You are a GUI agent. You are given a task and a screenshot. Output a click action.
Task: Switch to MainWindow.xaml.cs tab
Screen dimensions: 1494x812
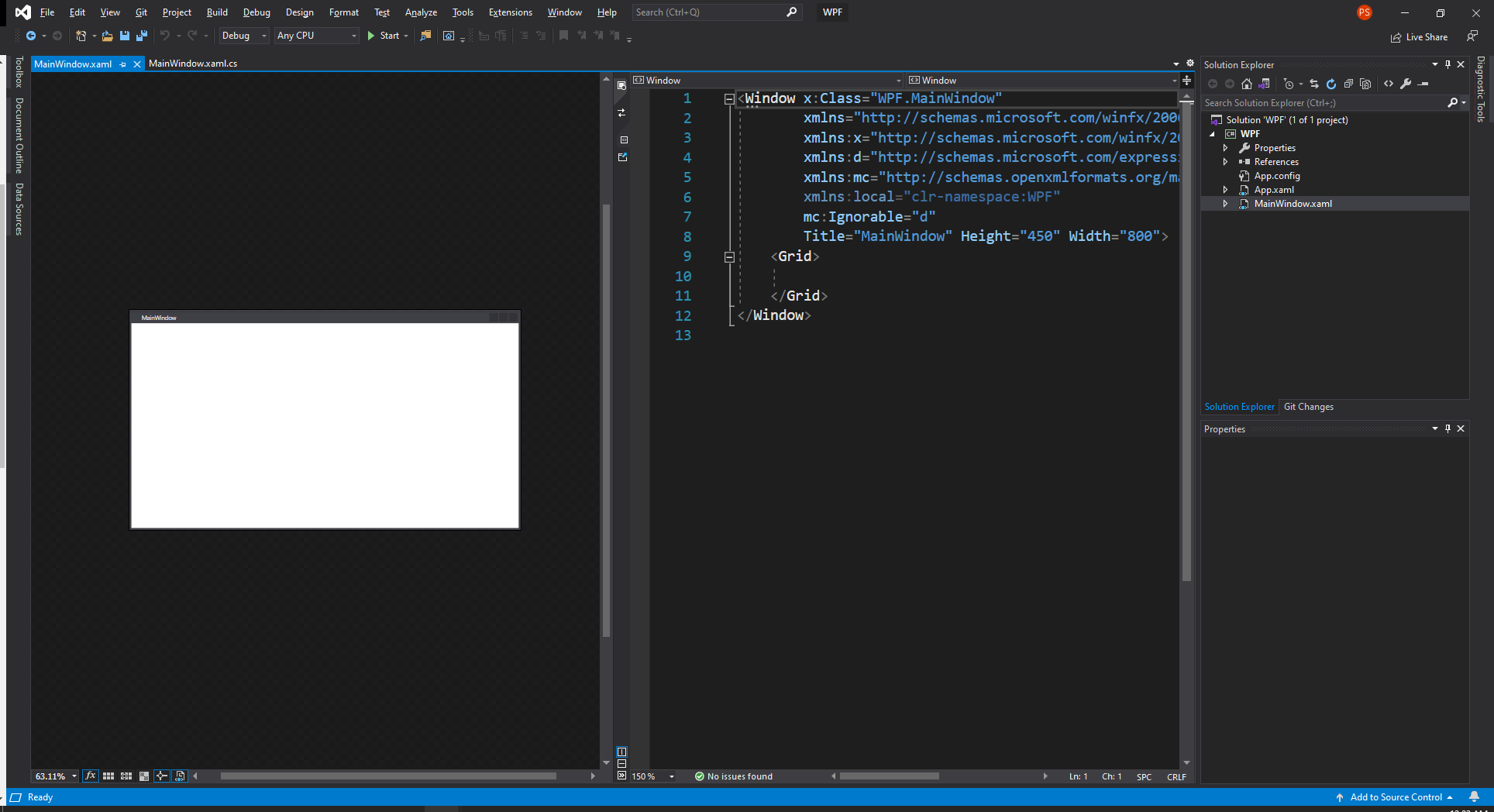click(193, 64)
